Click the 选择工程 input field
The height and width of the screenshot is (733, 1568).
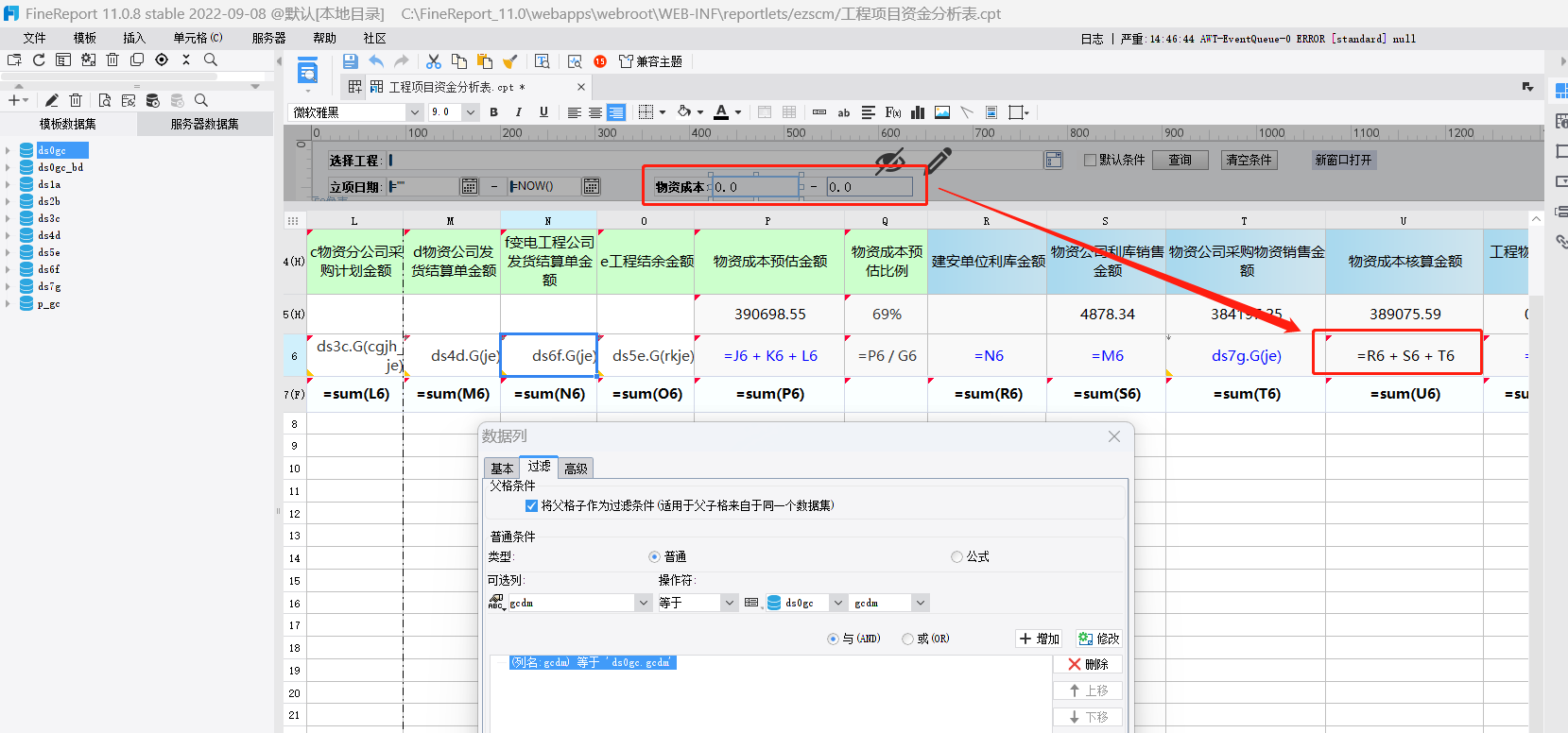click(x=715, y=160)
